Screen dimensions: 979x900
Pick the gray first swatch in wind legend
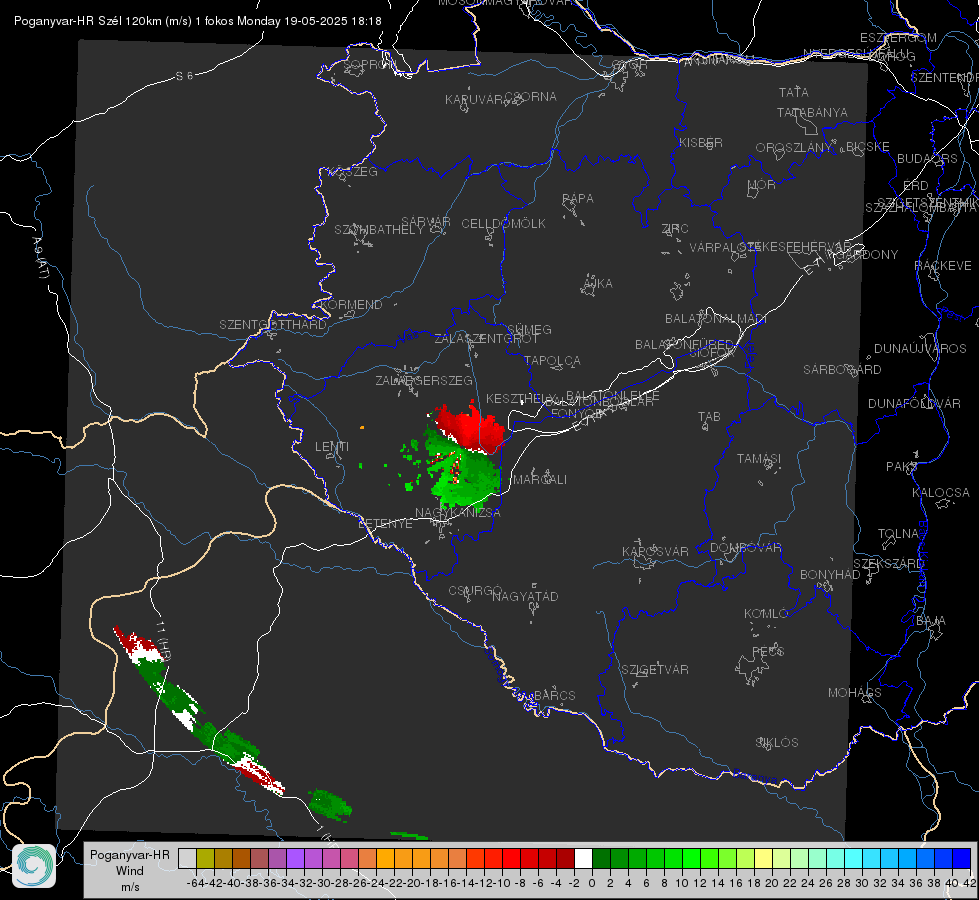click(187, 858)
